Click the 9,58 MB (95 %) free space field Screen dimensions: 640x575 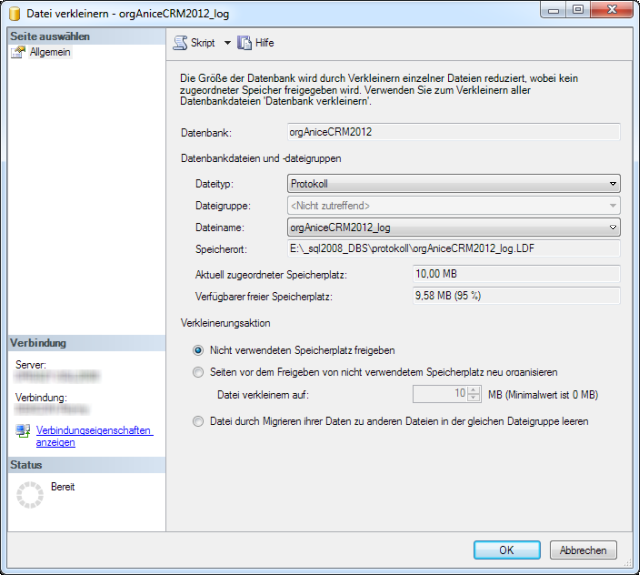coord(516,296)
